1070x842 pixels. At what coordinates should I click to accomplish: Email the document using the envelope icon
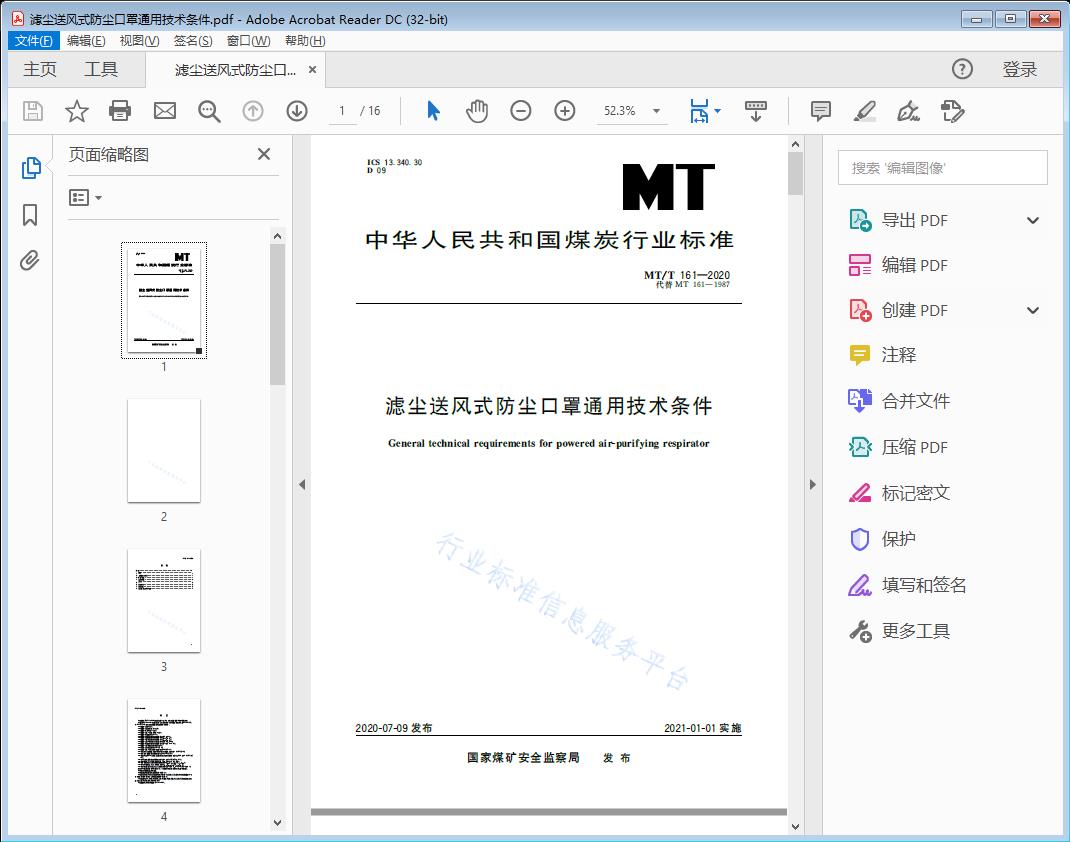coord(164,111)
